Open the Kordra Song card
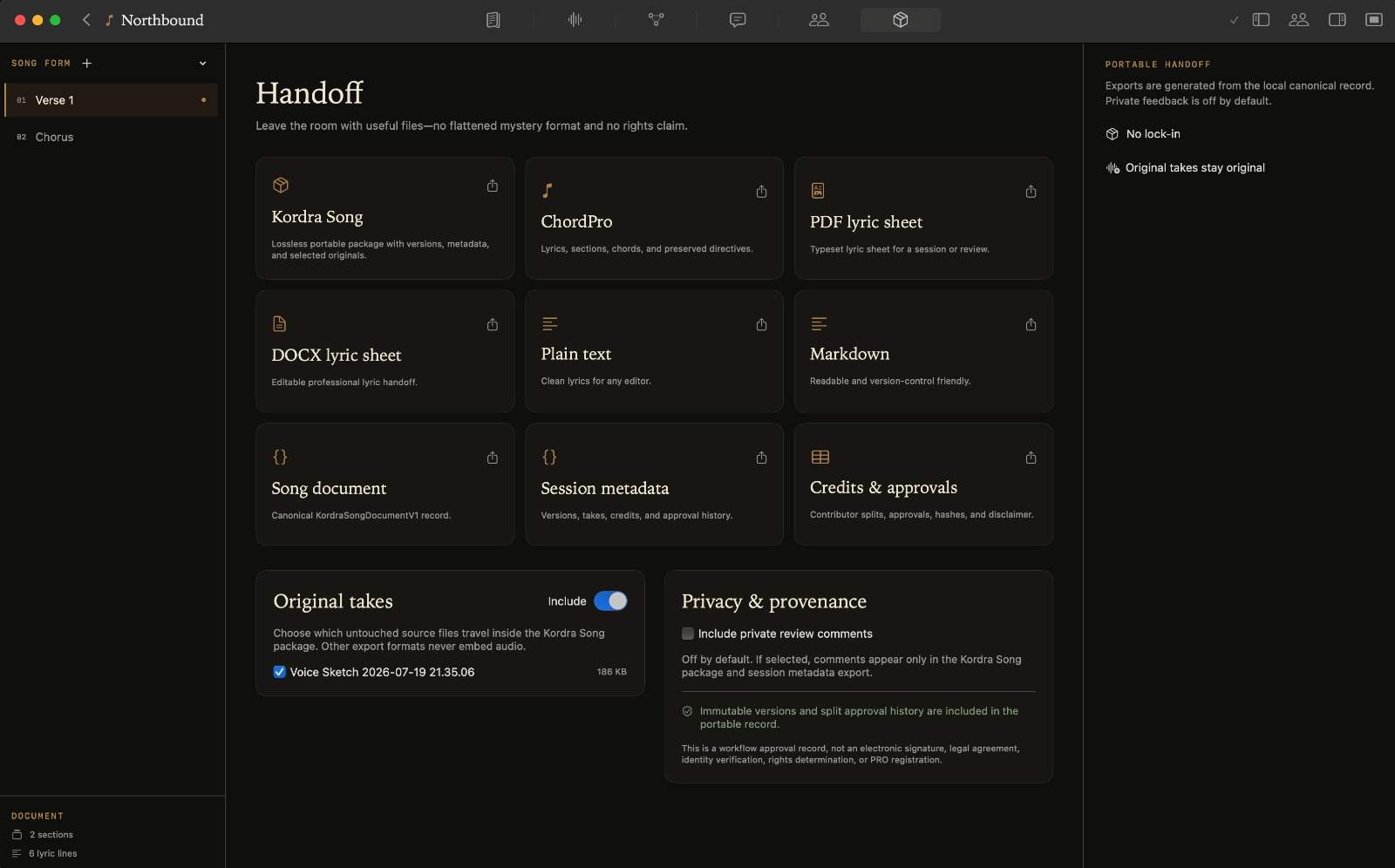 [384, 218]
